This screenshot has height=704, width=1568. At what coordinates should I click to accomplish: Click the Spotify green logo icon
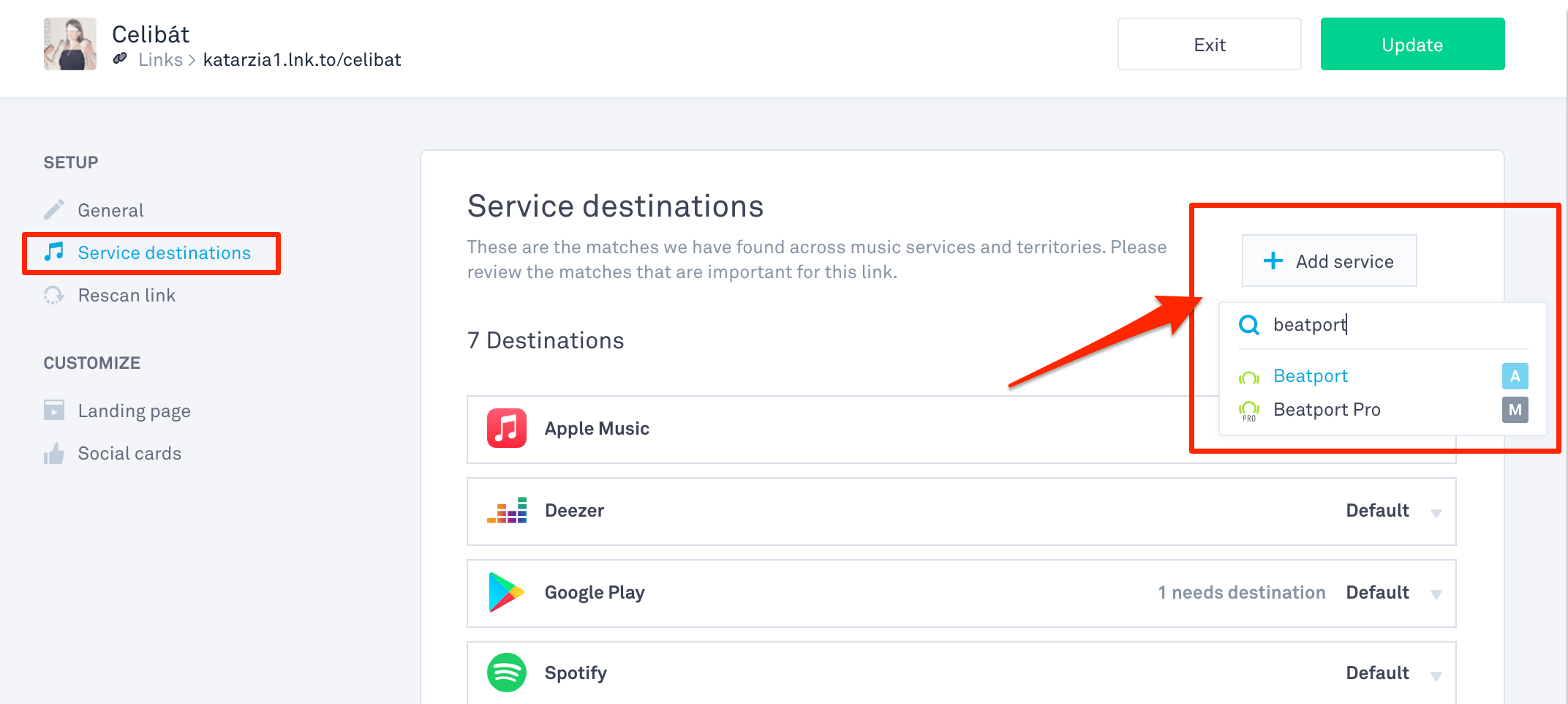tap(506, 673)
